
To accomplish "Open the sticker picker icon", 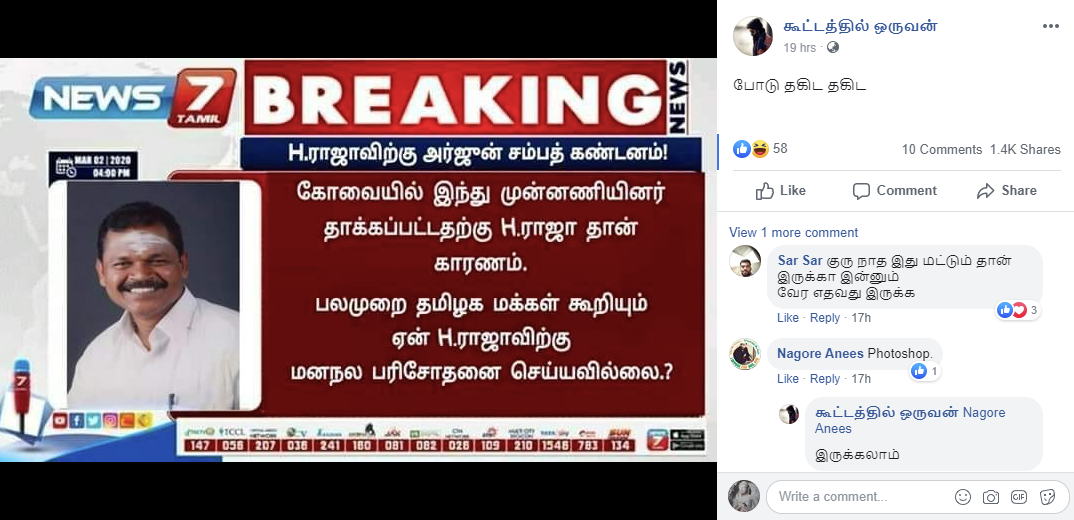I will point(1047,497).
